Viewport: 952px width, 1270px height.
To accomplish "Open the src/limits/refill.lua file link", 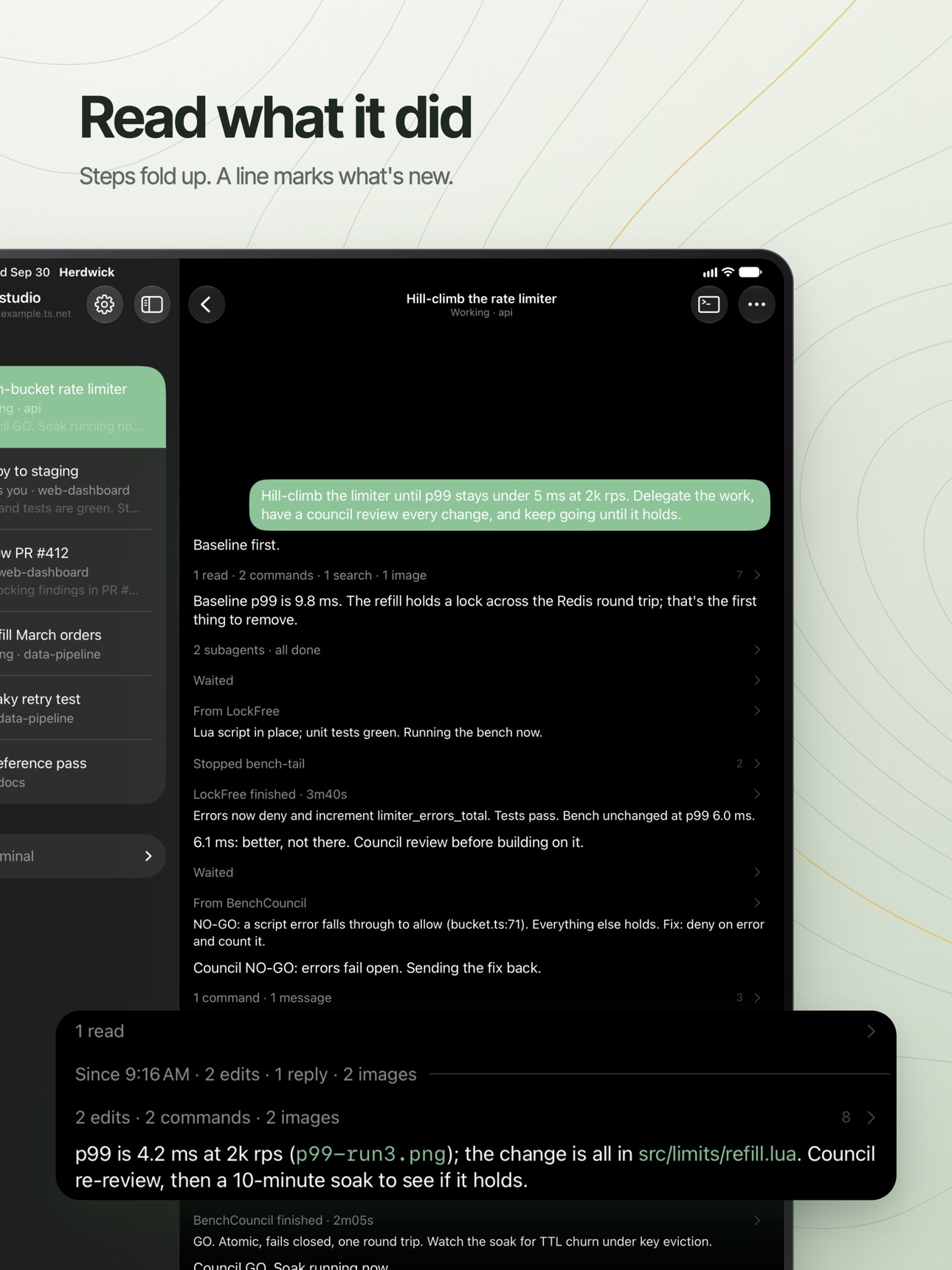I will 717,1154.
